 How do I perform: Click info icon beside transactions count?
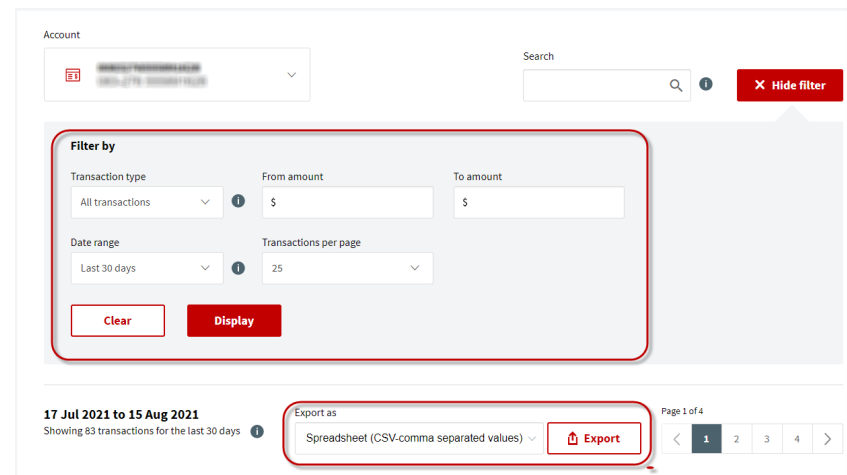(257, 431)
